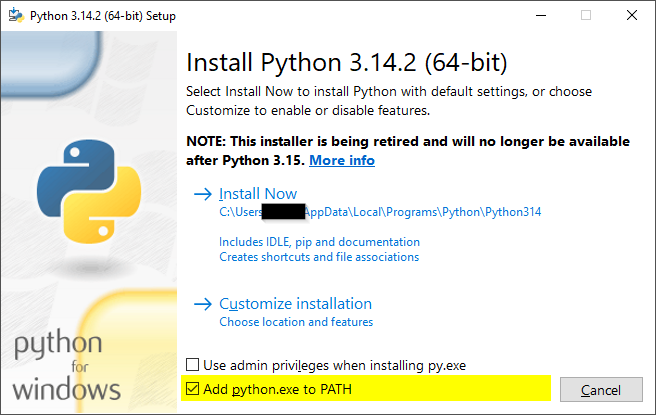Close the Python Setup dialog
This screenshot has height=415, width=656.
click(632, 14)
